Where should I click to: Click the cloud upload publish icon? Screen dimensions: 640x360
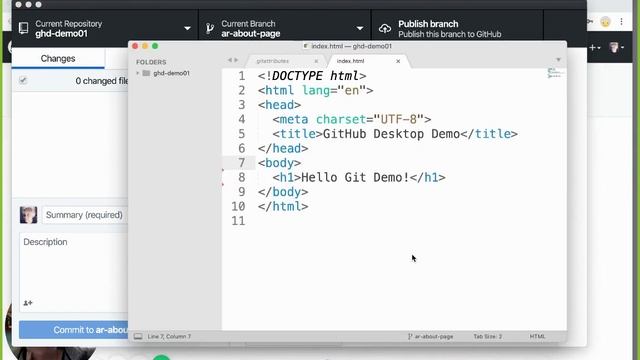(385, 29)
